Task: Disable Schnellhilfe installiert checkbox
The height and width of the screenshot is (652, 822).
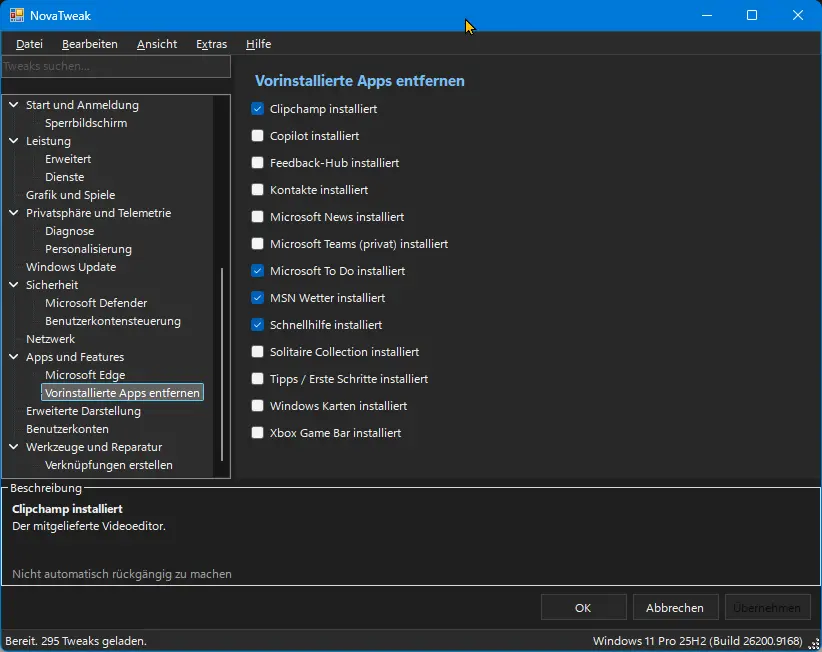Action: pyautogui.click(x=257, y=325)
